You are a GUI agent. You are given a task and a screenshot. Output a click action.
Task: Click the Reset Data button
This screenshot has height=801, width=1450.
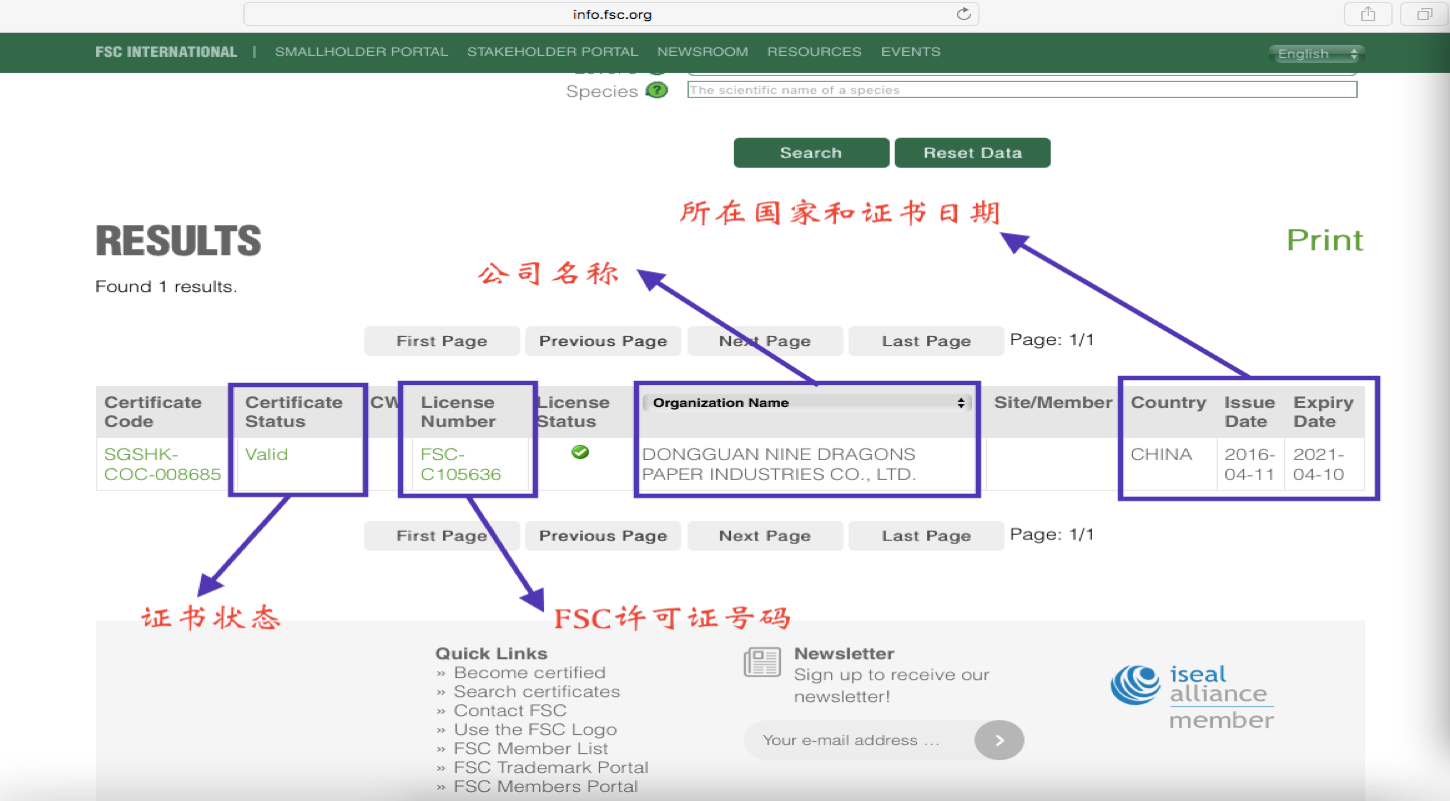click(972, 153)
